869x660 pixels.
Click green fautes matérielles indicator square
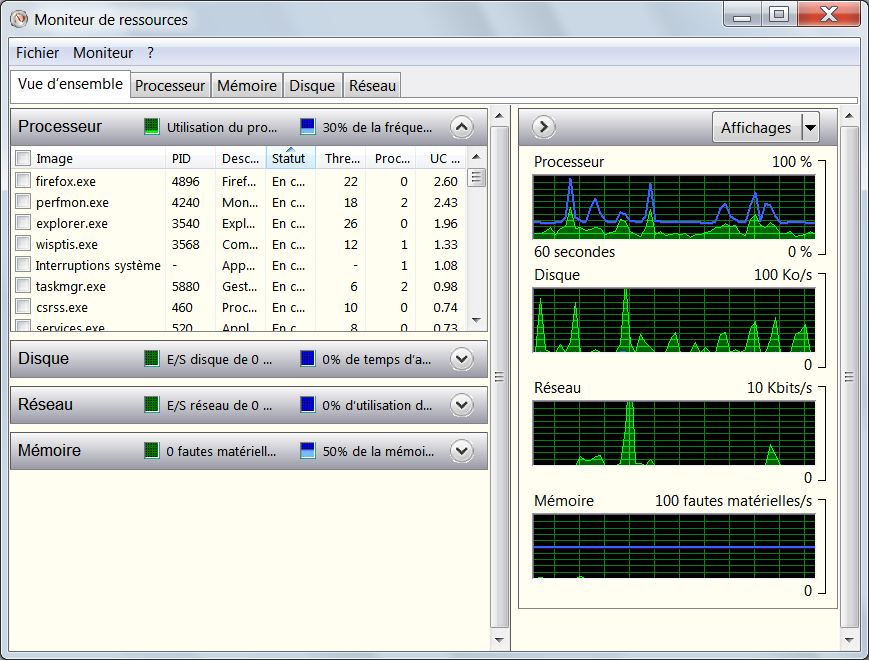tap(151, 451)
